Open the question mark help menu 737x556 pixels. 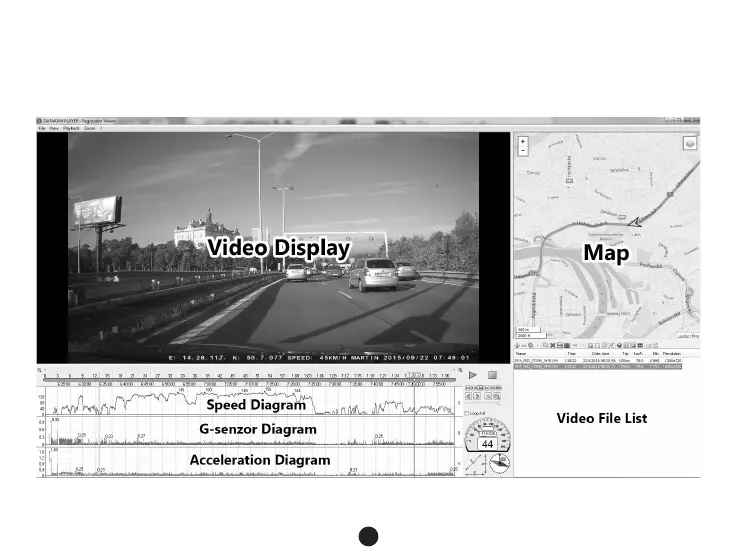click(101, 128)
